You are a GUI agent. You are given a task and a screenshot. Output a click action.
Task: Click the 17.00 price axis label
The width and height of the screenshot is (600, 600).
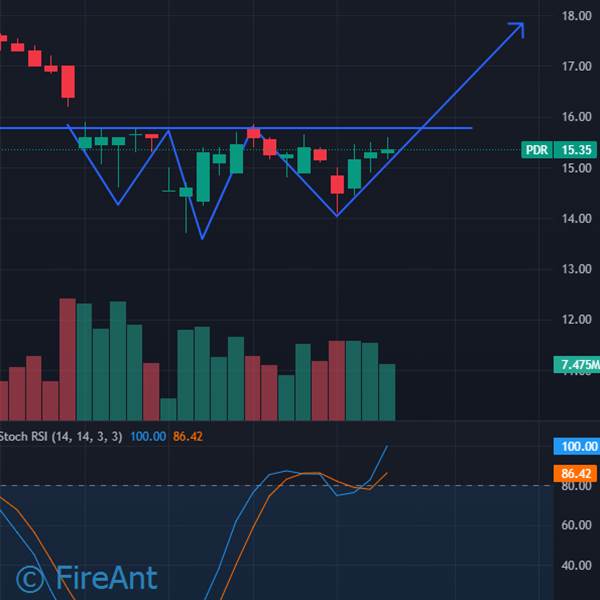[x=577, y=67]
